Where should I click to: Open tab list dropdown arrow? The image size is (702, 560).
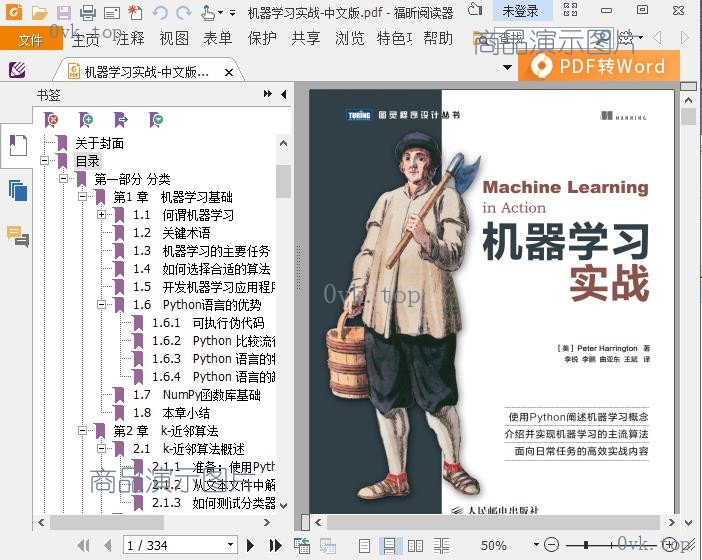click(507, 68)
